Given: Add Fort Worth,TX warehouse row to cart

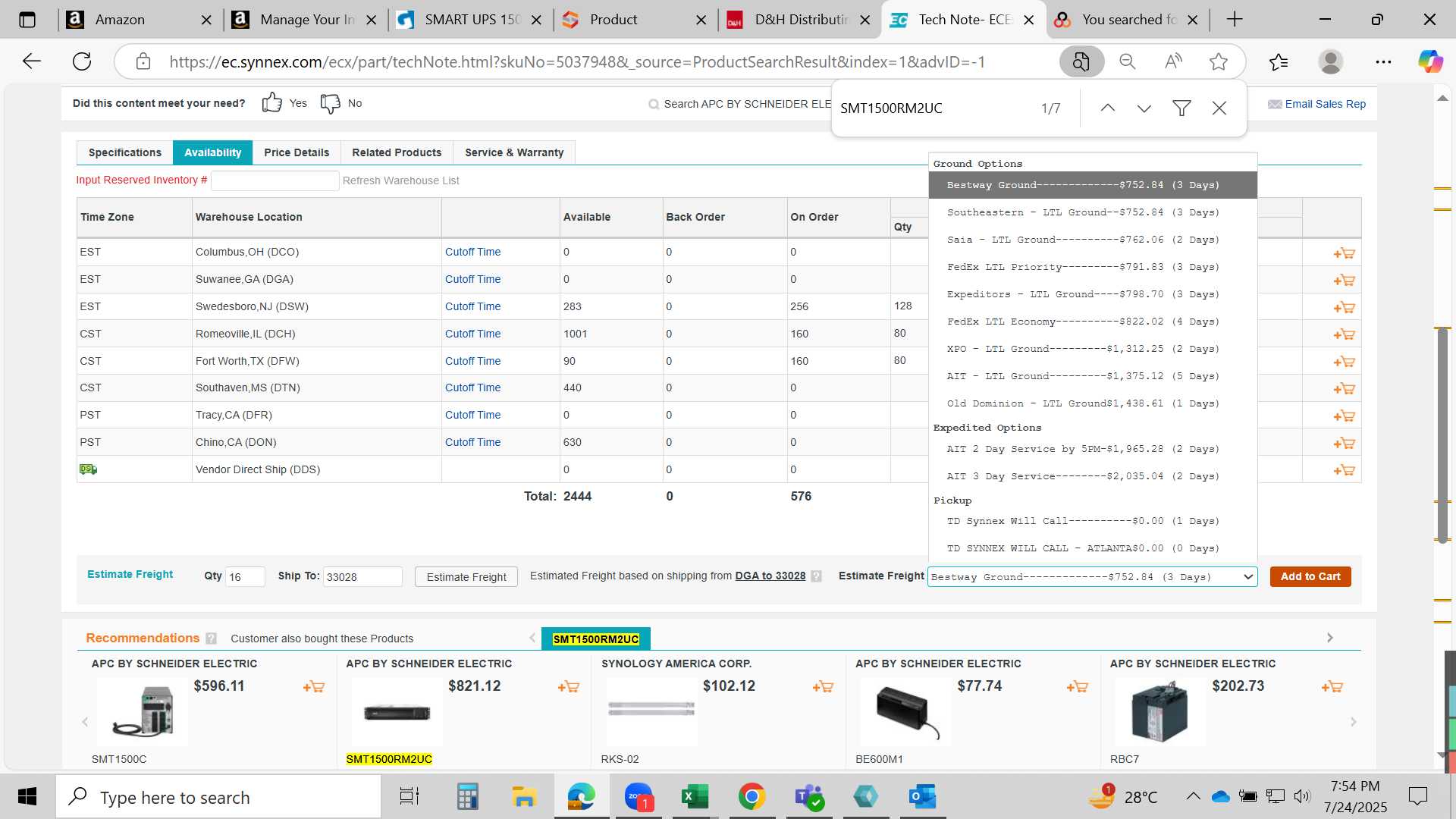Looking at the screenshot, I should tap(1344, 362).
